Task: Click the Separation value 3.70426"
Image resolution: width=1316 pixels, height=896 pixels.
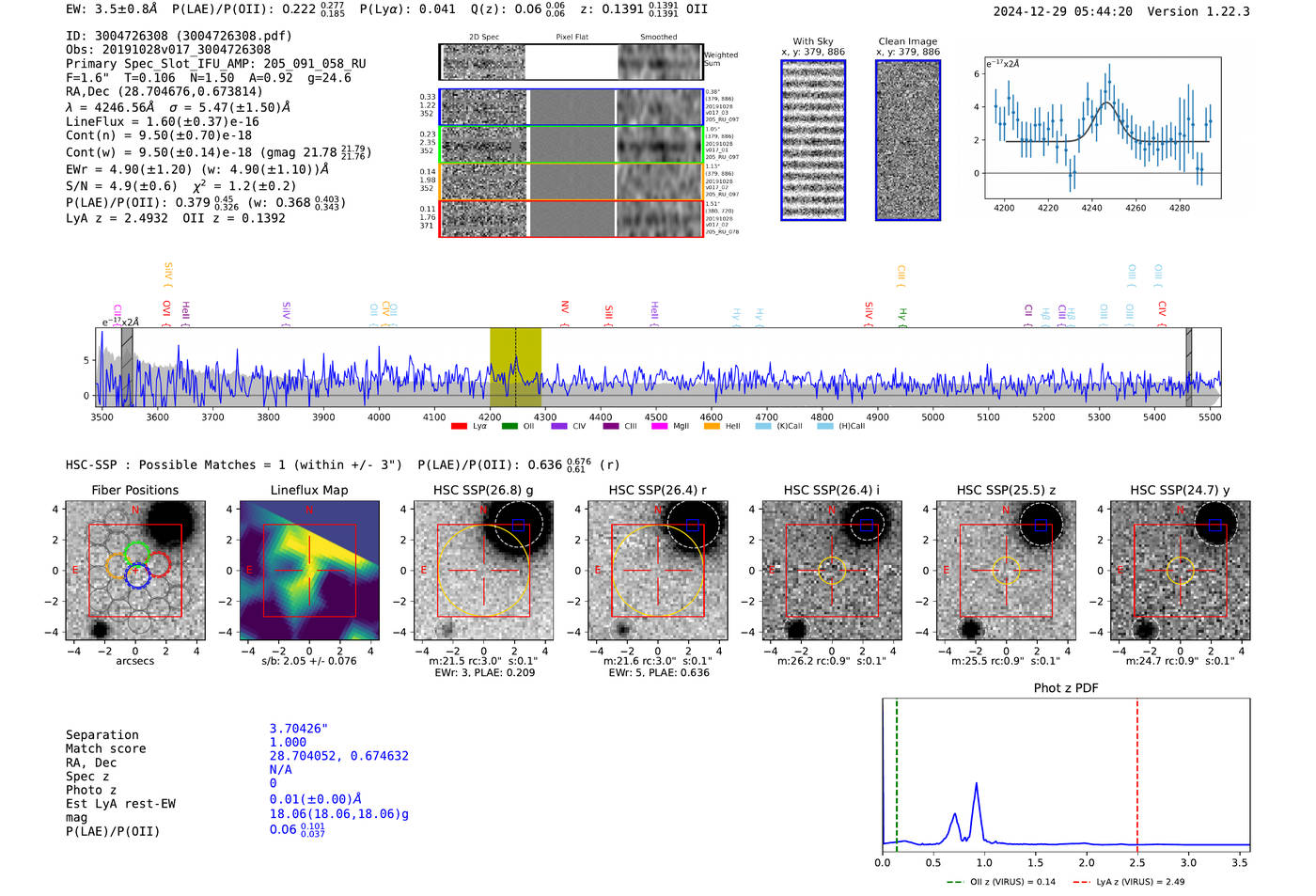Action: 299,729
